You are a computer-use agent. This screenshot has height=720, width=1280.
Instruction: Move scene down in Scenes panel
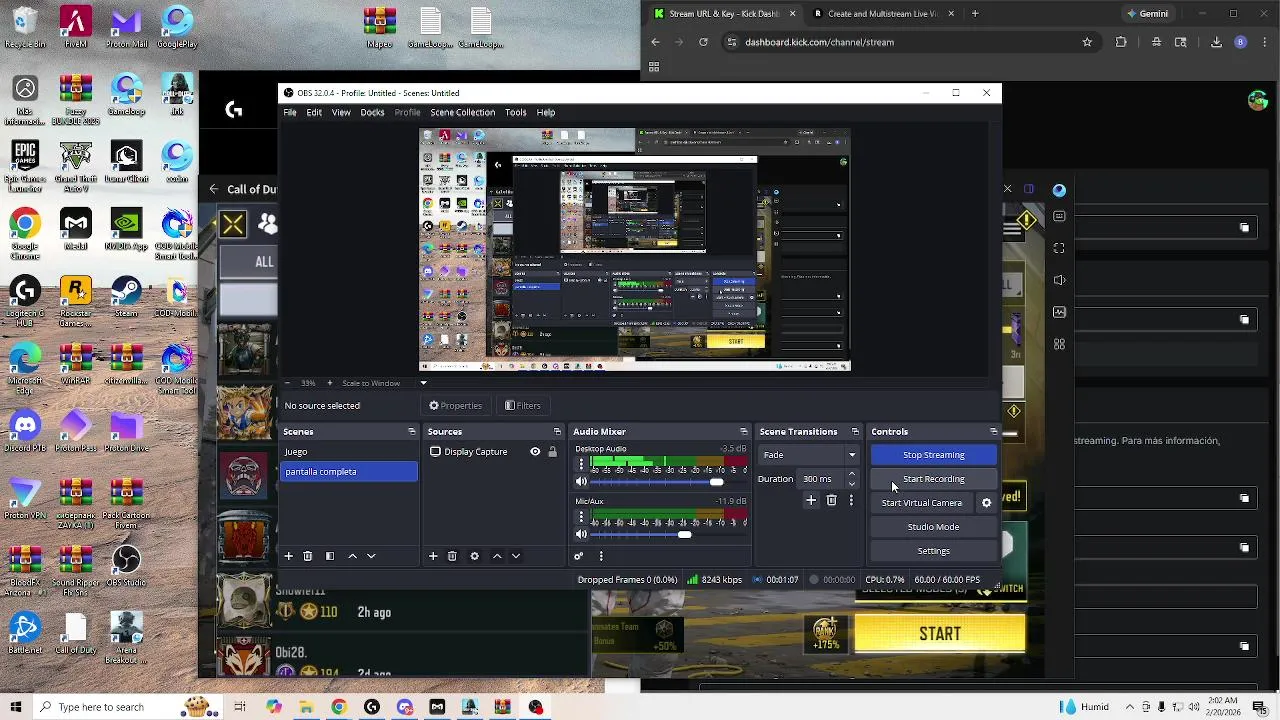(x=371, y=556)
